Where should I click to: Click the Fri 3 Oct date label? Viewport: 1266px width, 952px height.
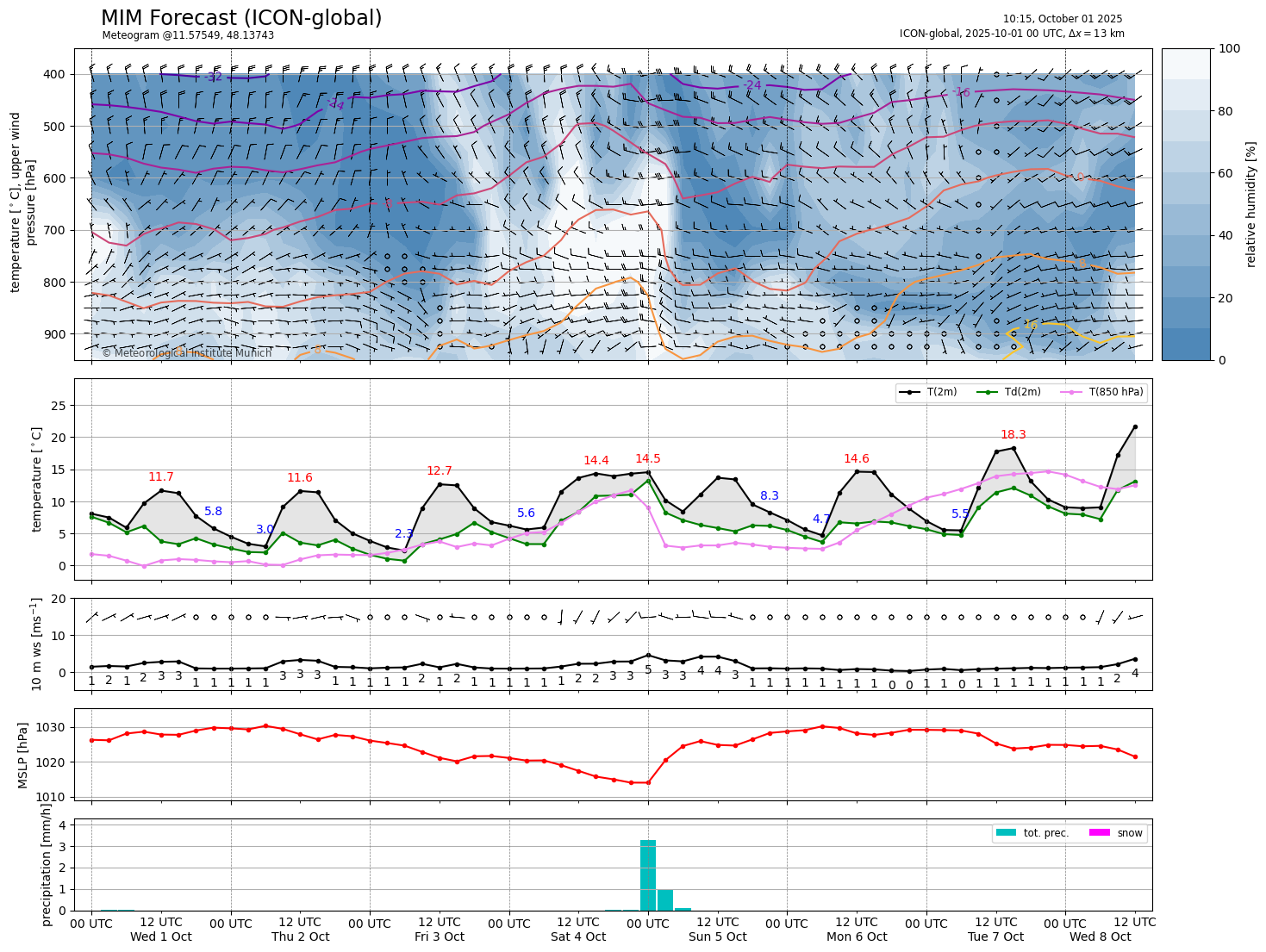(440, 937)
